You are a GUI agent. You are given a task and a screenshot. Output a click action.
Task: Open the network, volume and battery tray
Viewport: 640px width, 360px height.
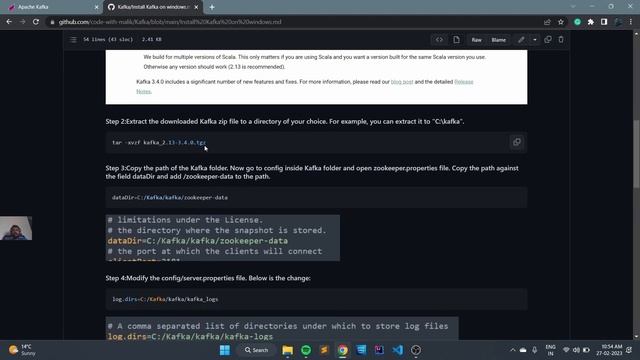[x=576, y=350]
